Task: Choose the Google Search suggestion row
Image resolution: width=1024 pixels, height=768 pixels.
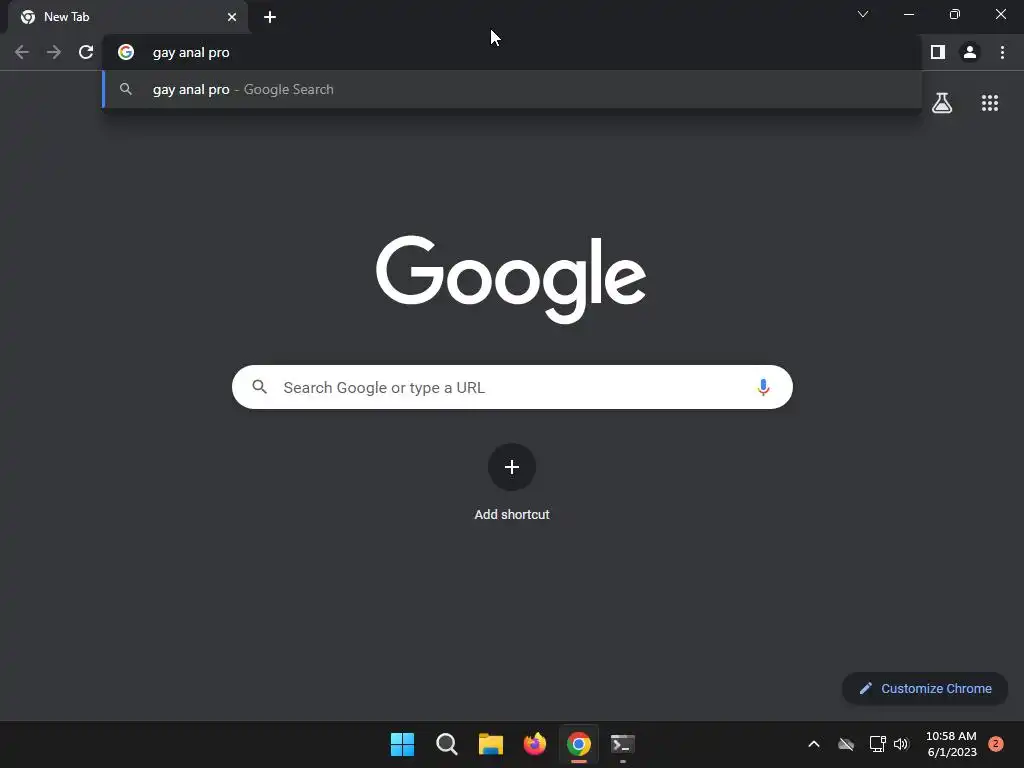Action: click(513, 89)
